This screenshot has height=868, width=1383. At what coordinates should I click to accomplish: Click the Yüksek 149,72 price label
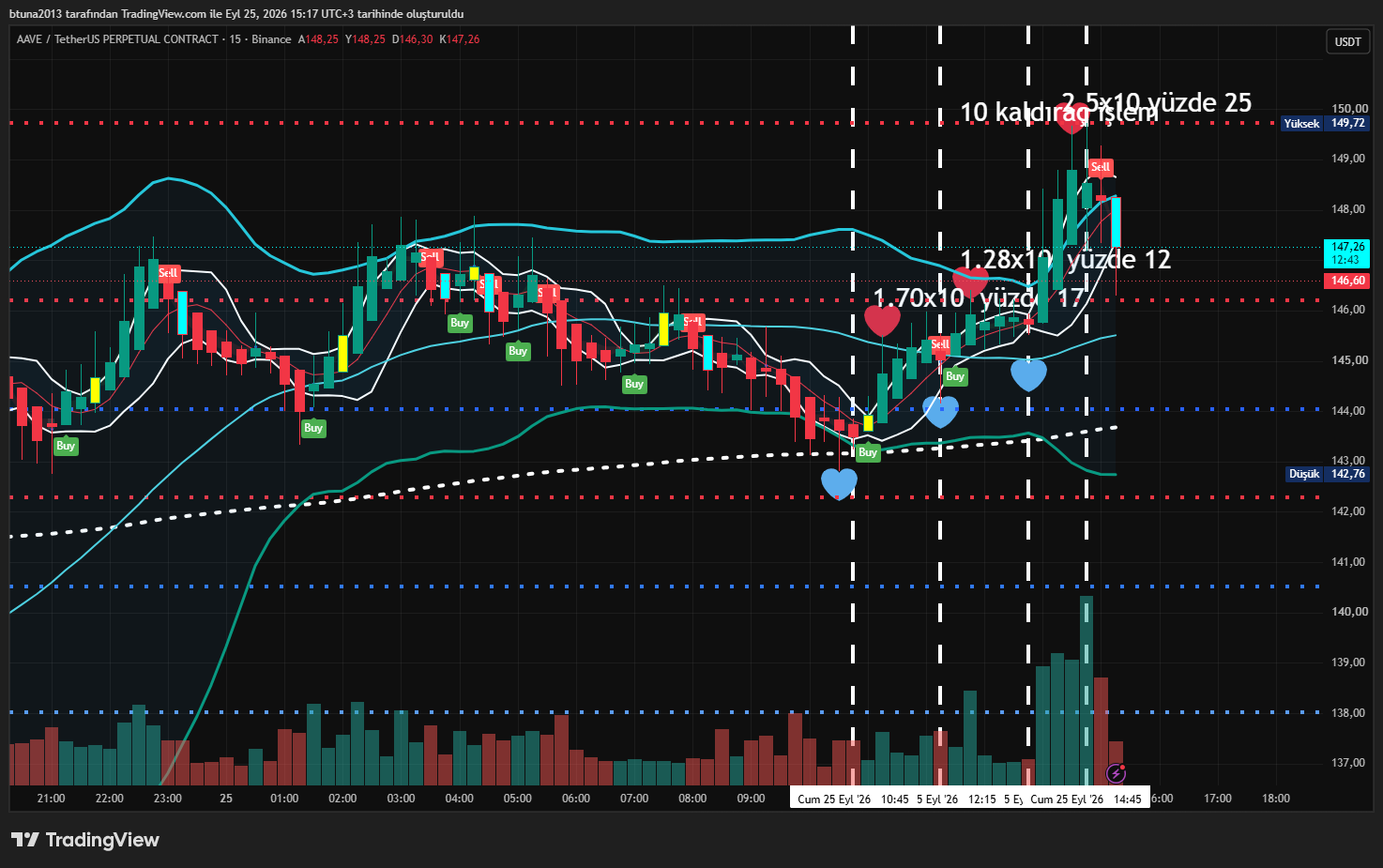(x=1325, y=123)
